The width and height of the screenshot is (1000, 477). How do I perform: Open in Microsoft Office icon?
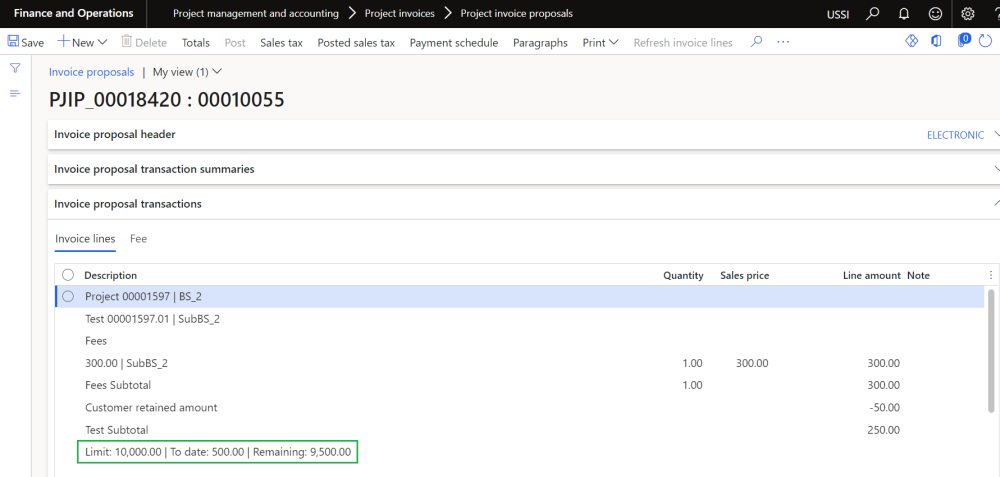936,42
